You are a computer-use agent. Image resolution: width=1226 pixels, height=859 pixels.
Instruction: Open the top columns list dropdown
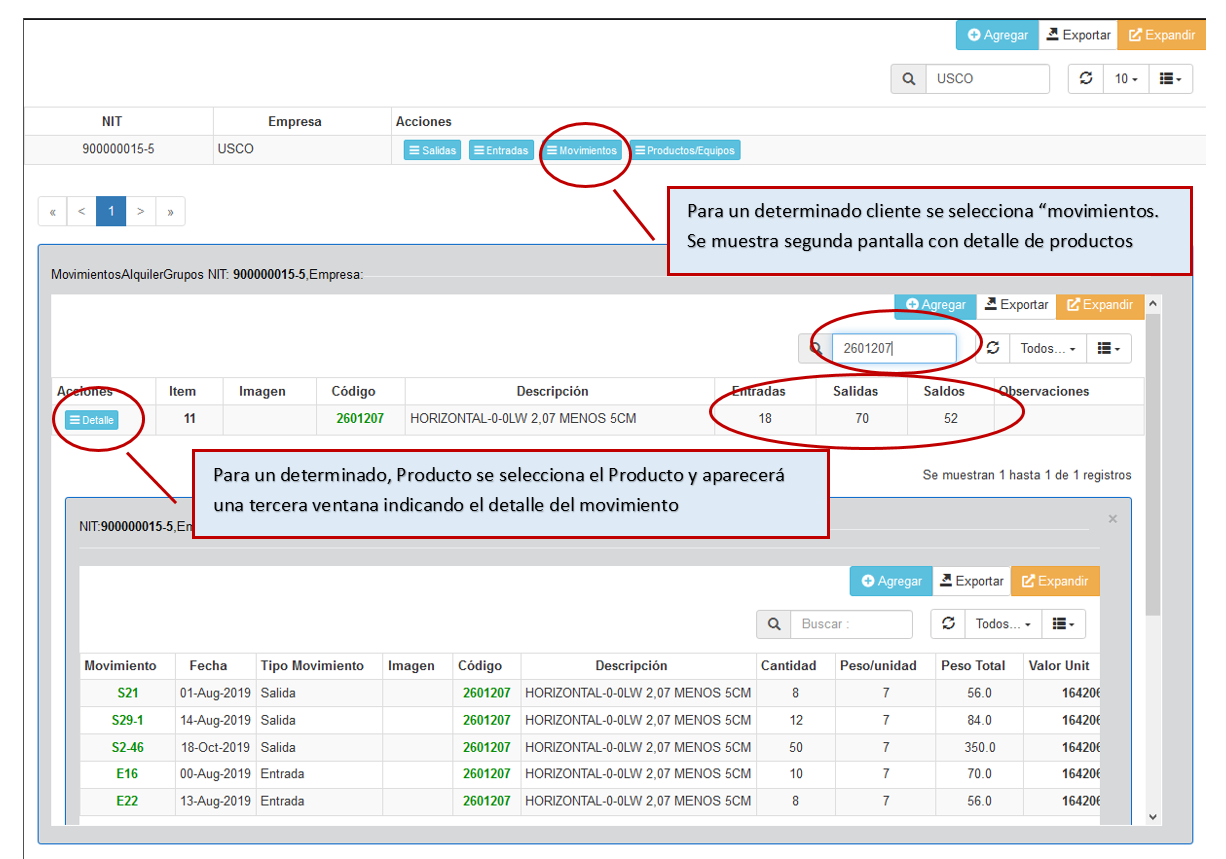pyautogui.click(x=1170, y=79)
